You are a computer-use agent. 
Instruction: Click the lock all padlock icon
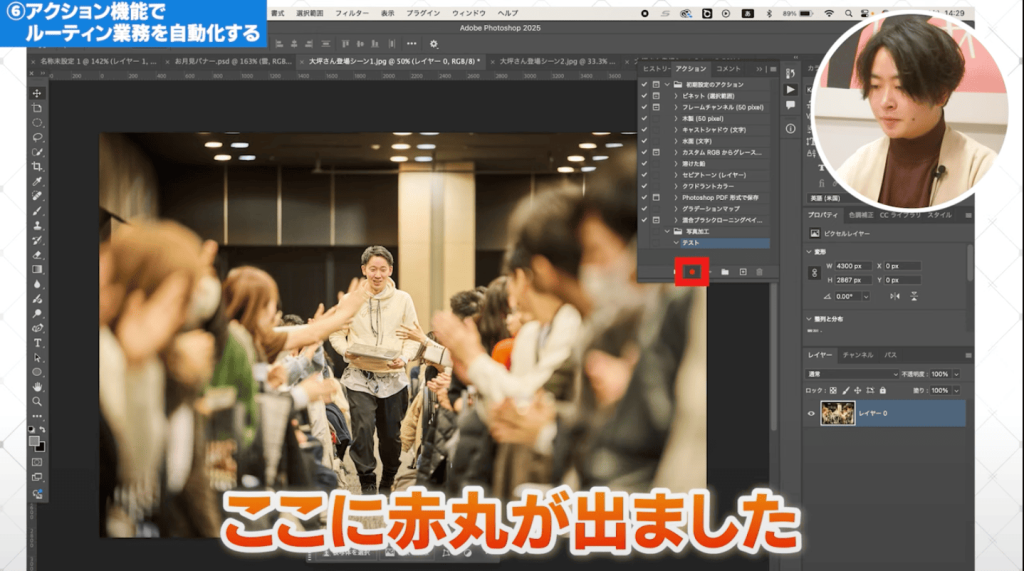click(x=882, y=390)
